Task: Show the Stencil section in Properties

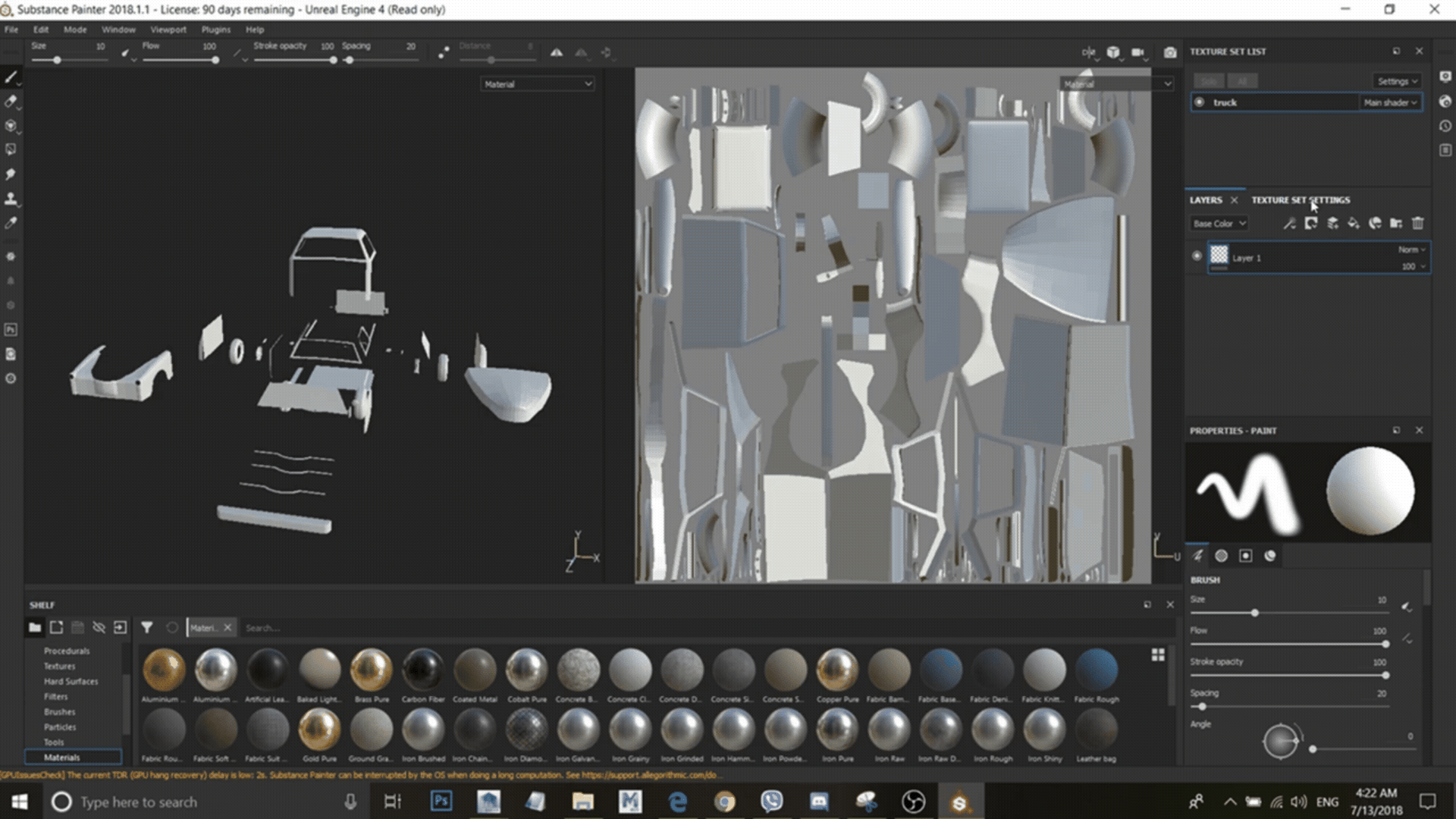Action: [1245, 556]
